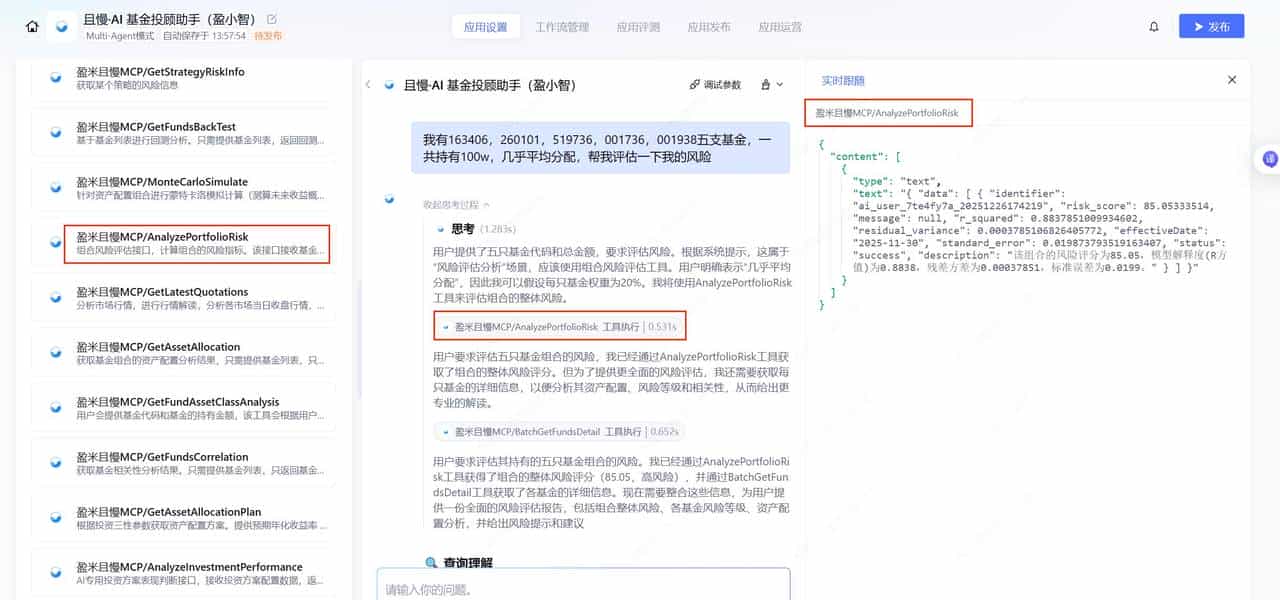Click the home icon in top-left corner

click(33, 25)
